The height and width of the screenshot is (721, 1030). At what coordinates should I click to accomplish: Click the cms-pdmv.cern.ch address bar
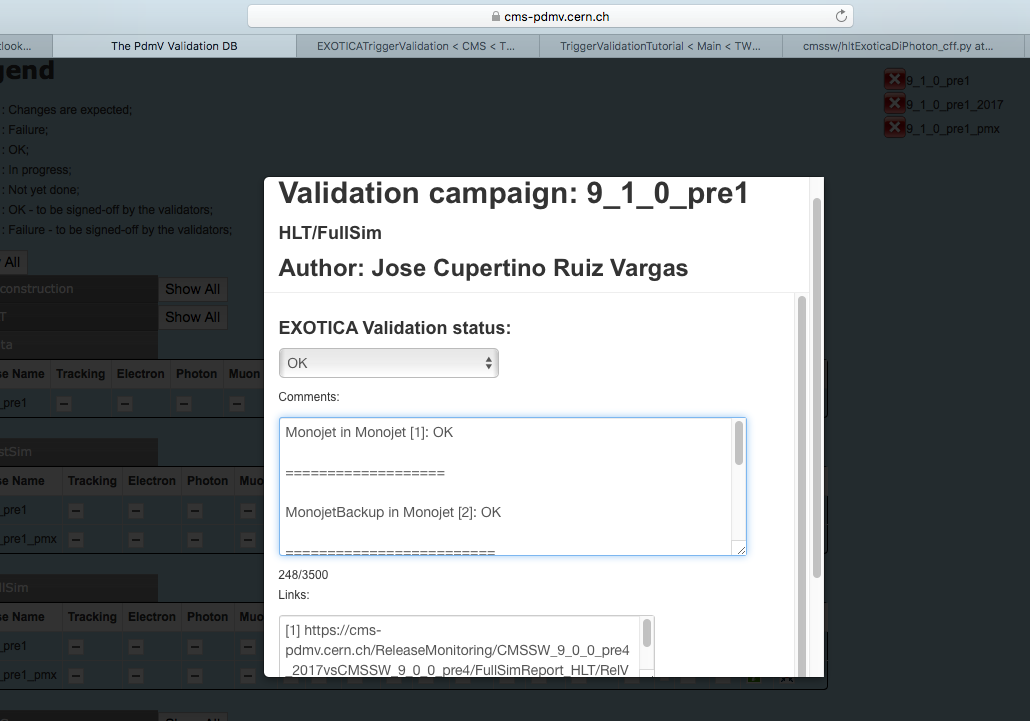(550, 16)
